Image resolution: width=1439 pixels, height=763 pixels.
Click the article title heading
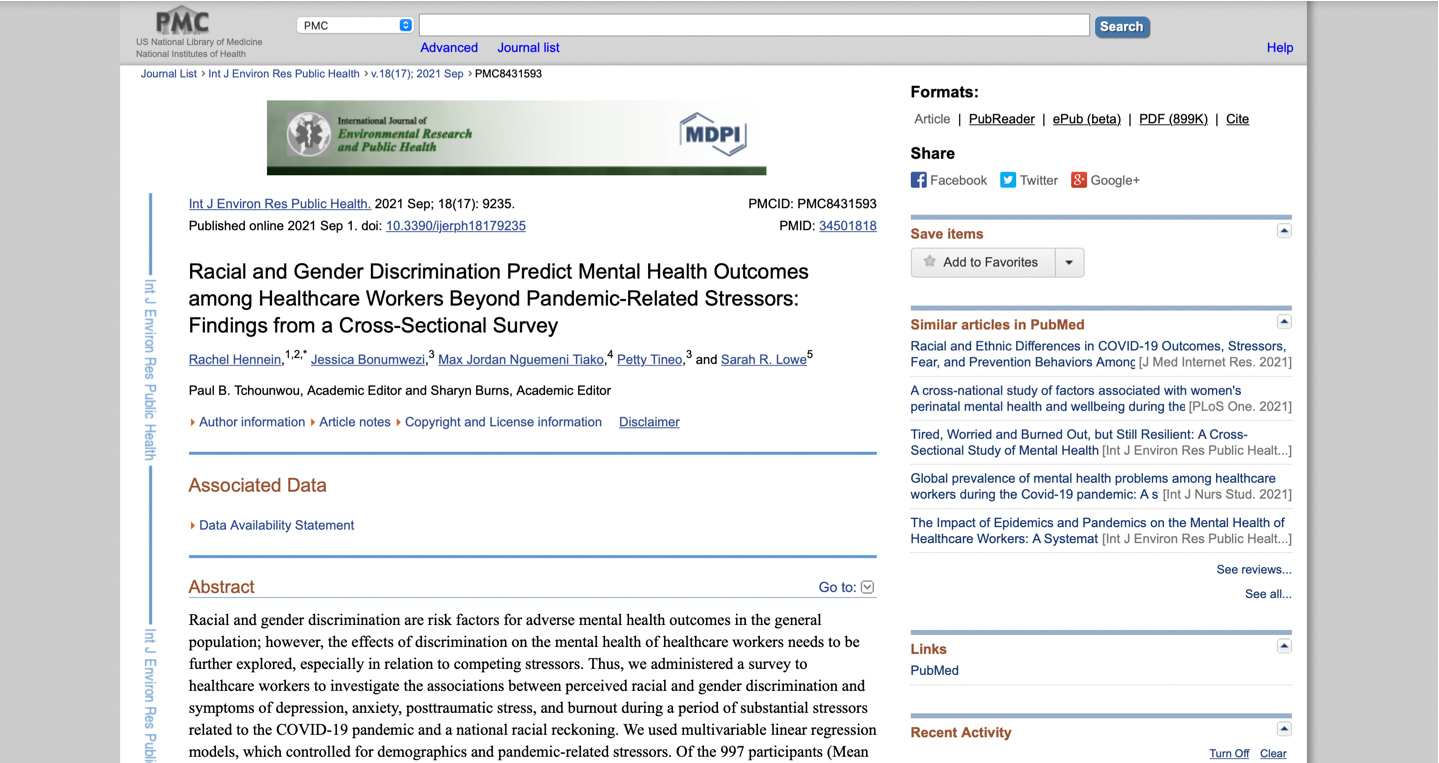499,298
